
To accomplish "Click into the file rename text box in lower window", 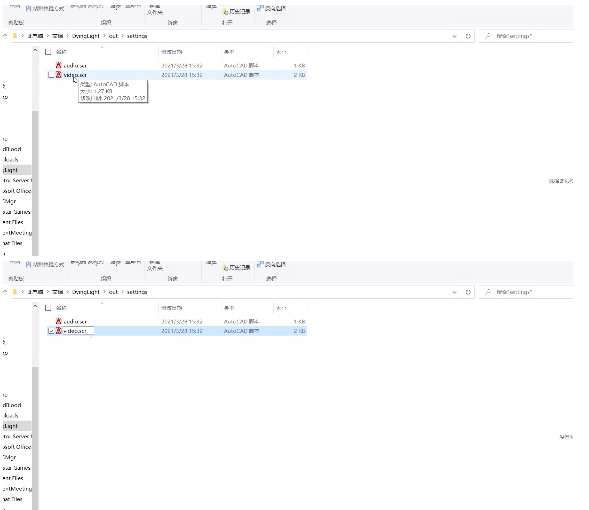I will pos(78,331).
